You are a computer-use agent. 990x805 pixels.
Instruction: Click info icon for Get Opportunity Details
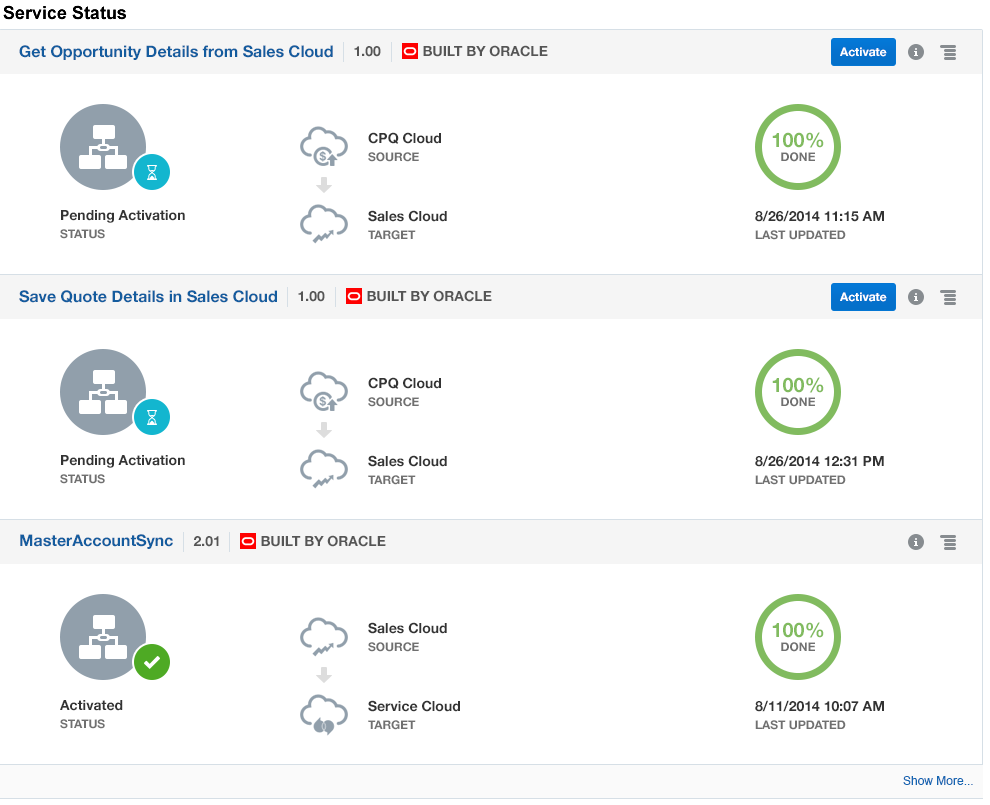(x=915, y=52)
